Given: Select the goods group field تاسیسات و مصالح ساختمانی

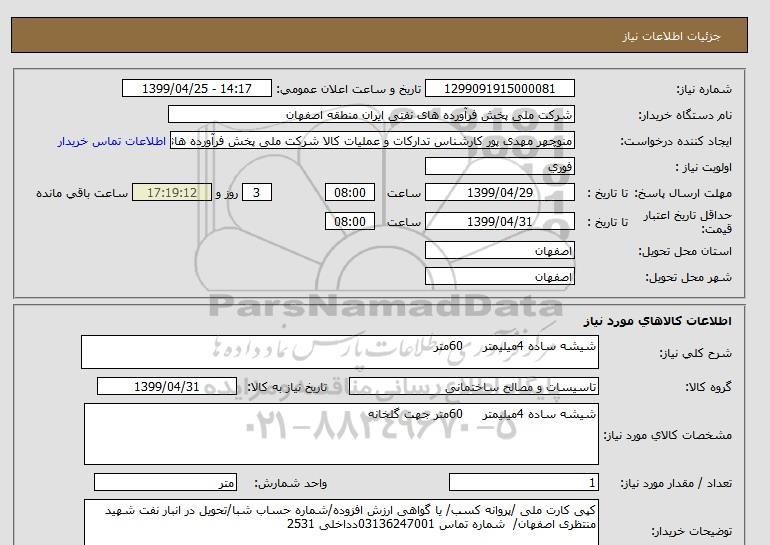Looking at the screenshot, I should [x=473, y=386].
